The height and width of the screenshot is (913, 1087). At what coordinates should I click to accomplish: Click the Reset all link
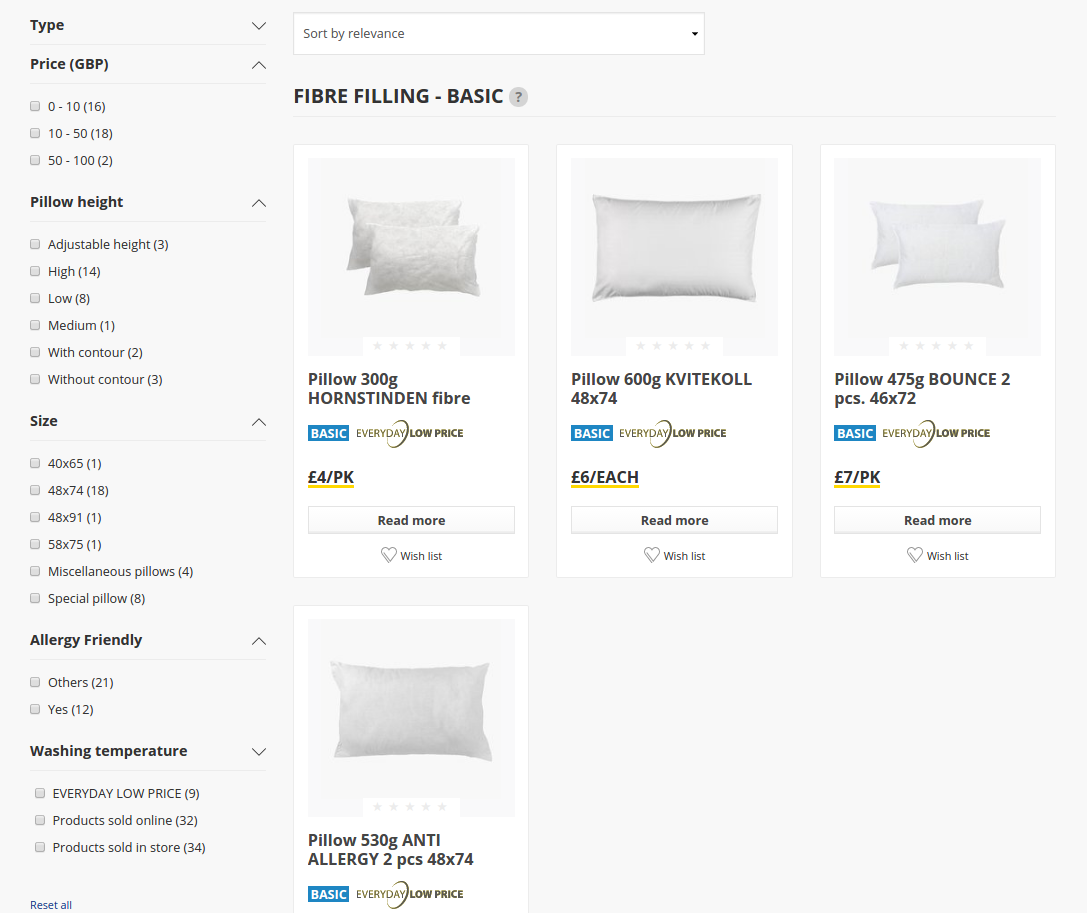[x=51, y=905]
